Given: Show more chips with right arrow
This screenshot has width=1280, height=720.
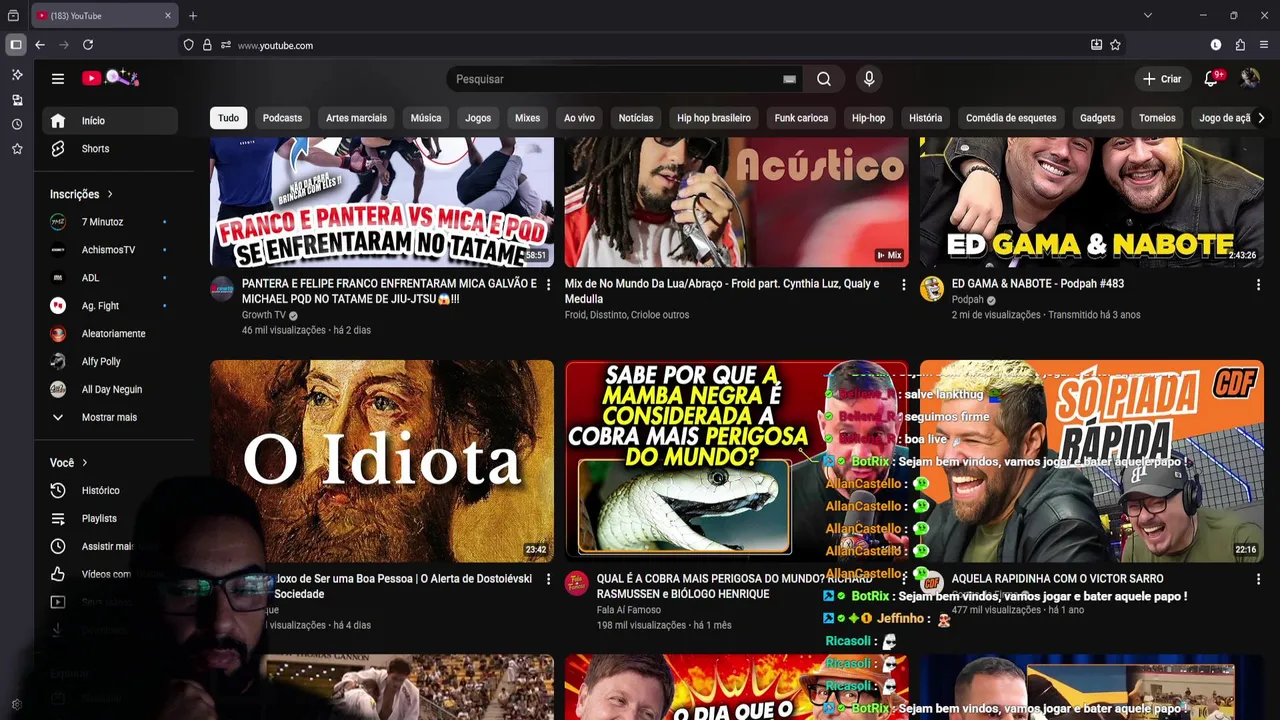Looking at the screenshot, I should [x=1261, y=118].
